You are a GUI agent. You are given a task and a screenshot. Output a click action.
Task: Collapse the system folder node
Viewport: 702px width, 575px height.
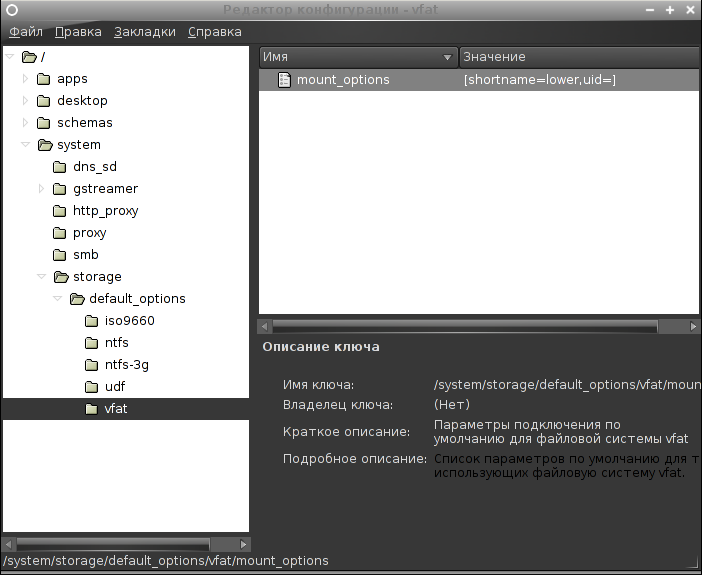[26, 145]
